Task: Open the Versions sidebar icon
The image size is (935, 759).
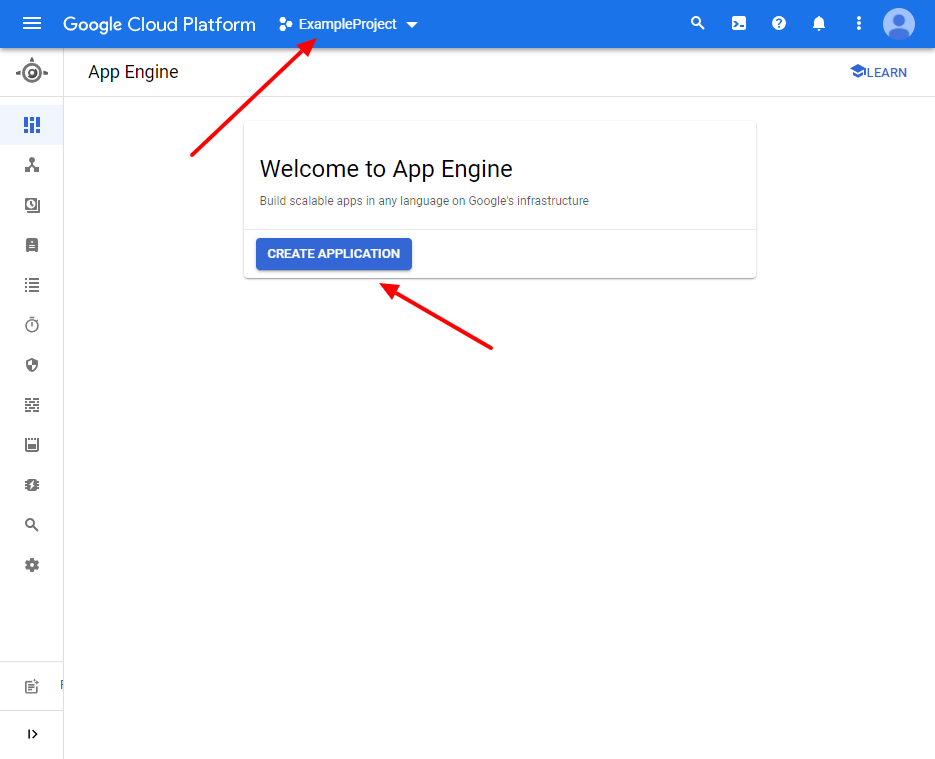Action: pos(32,205)
